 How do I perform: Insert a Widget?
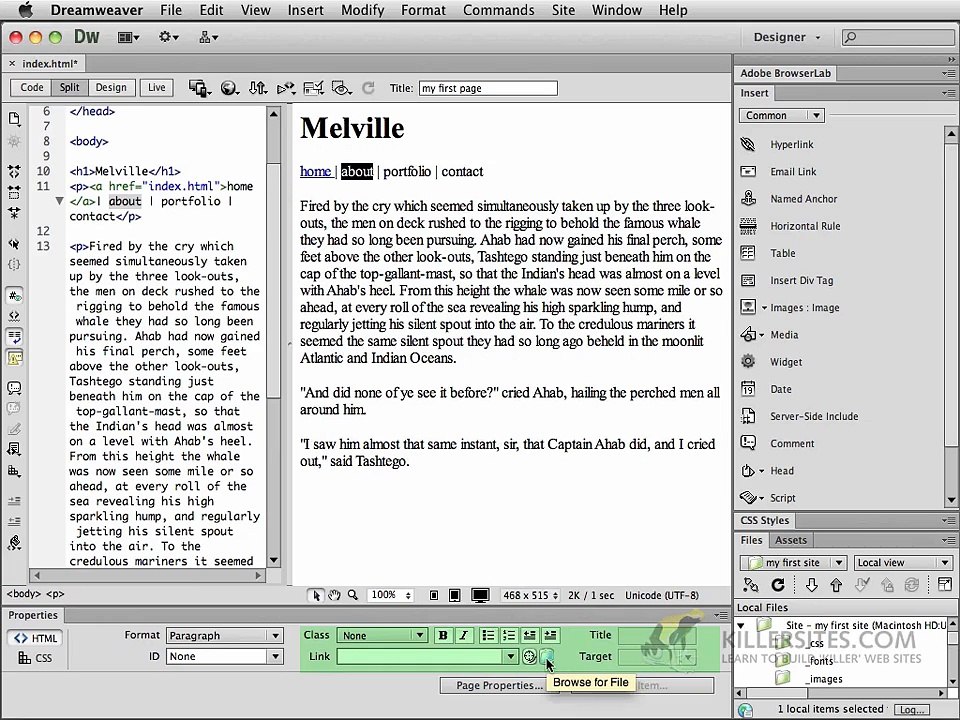(786, 362)
